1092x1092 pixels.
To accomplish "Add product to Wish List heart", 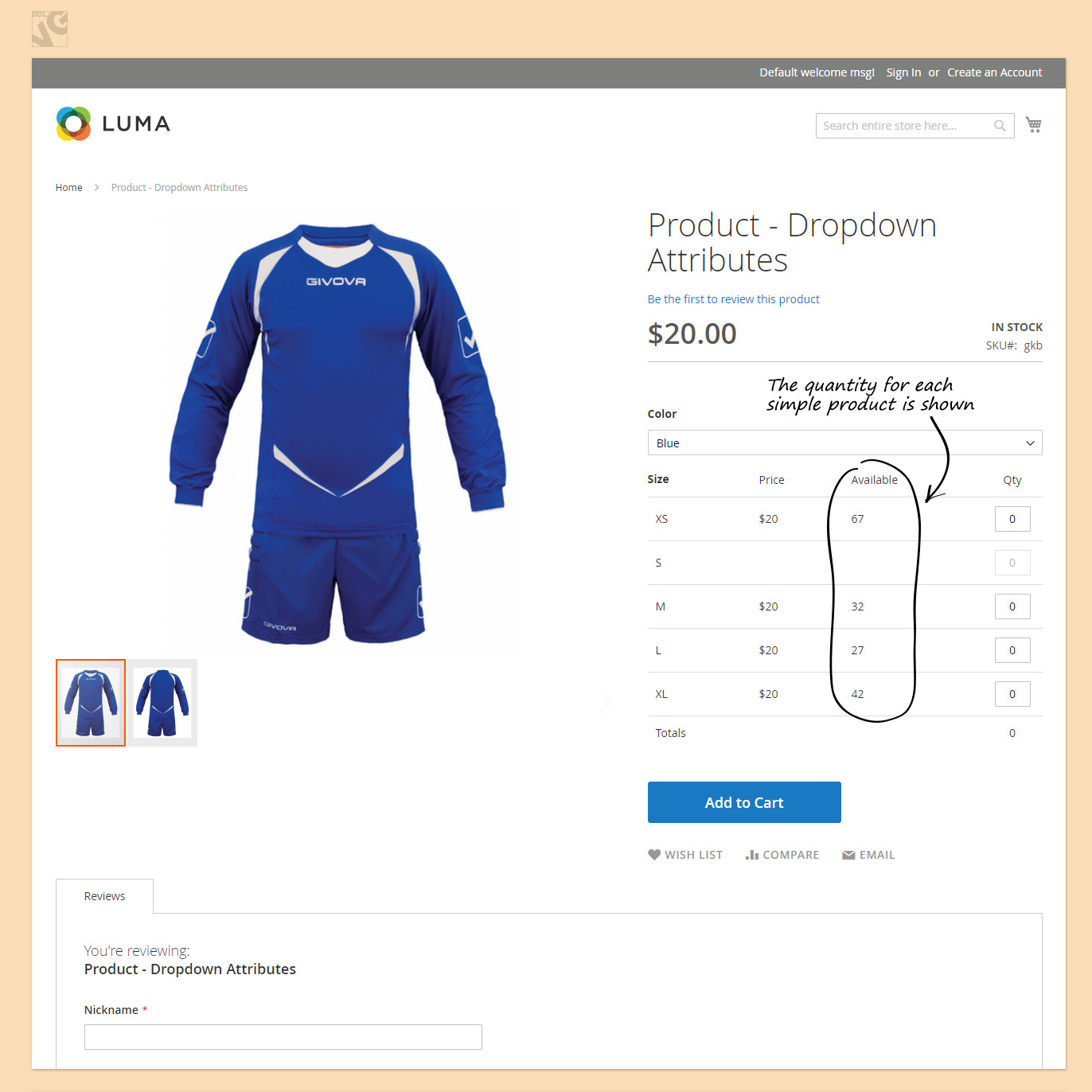I will tap(654, 854).
